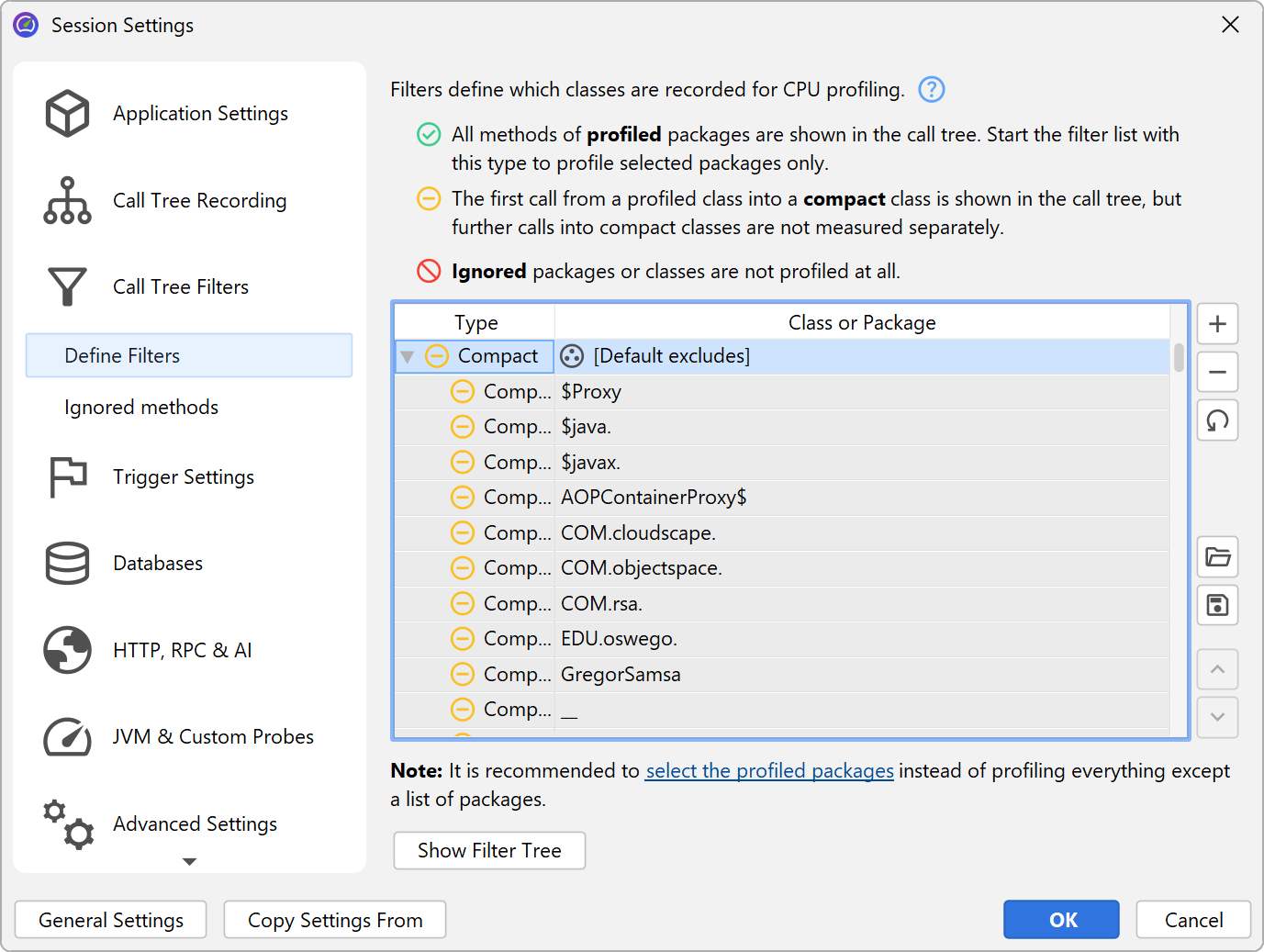Select the GregorSamsa filter row

[621, 675]
